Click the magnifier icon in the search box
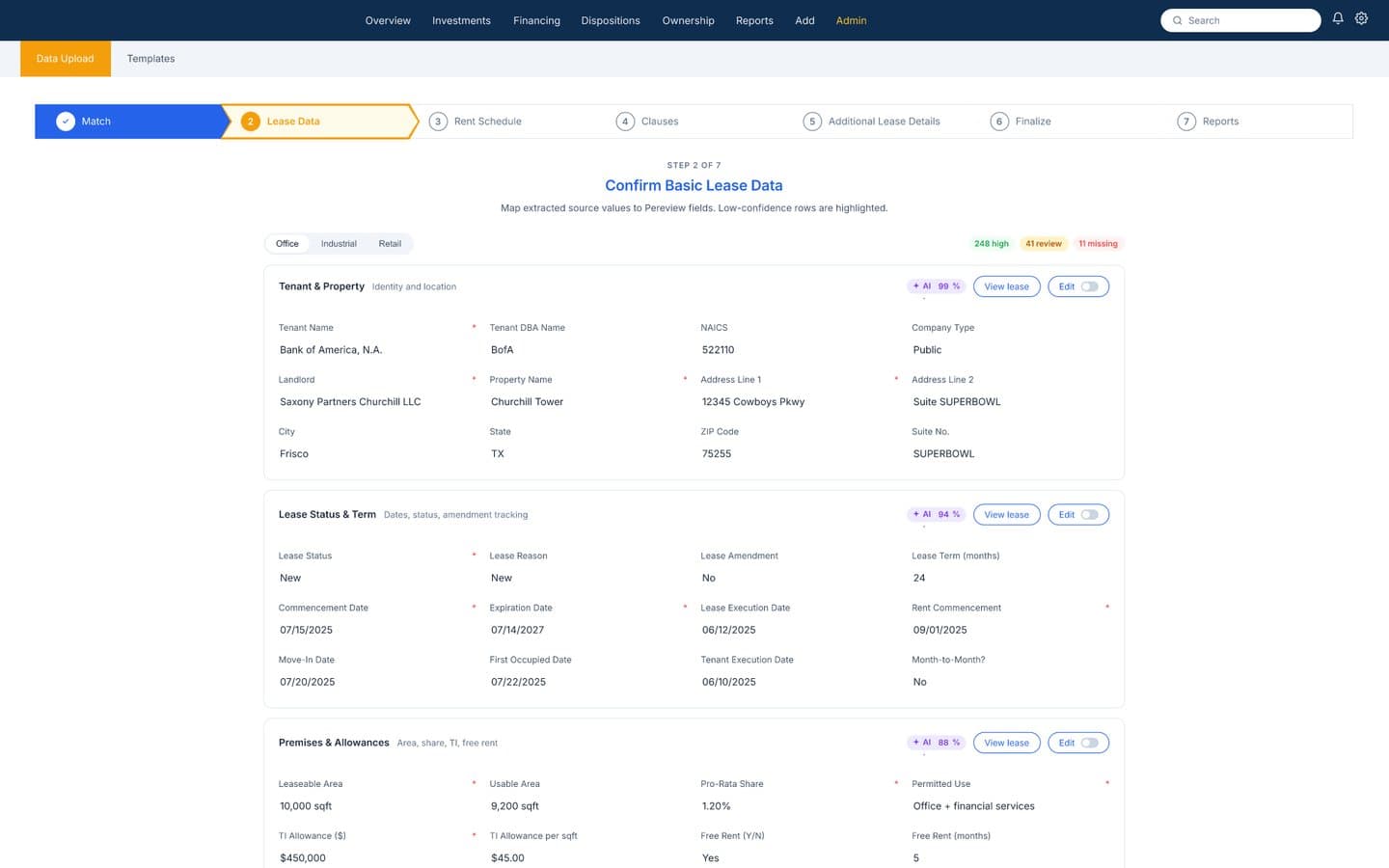 1177,20
